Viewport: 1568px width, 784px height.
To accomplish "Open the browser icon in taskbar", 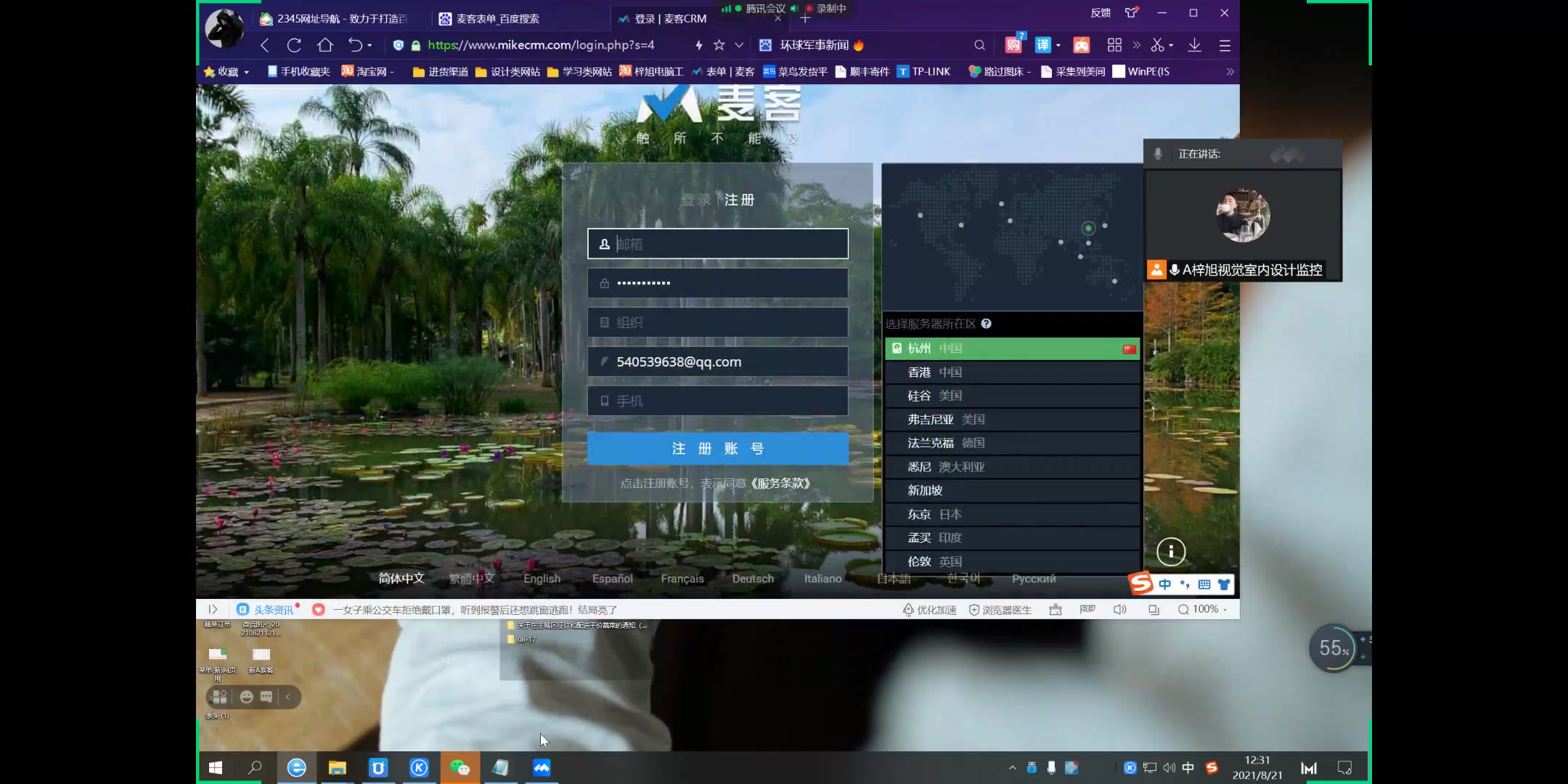I will (x=297, y=767).
